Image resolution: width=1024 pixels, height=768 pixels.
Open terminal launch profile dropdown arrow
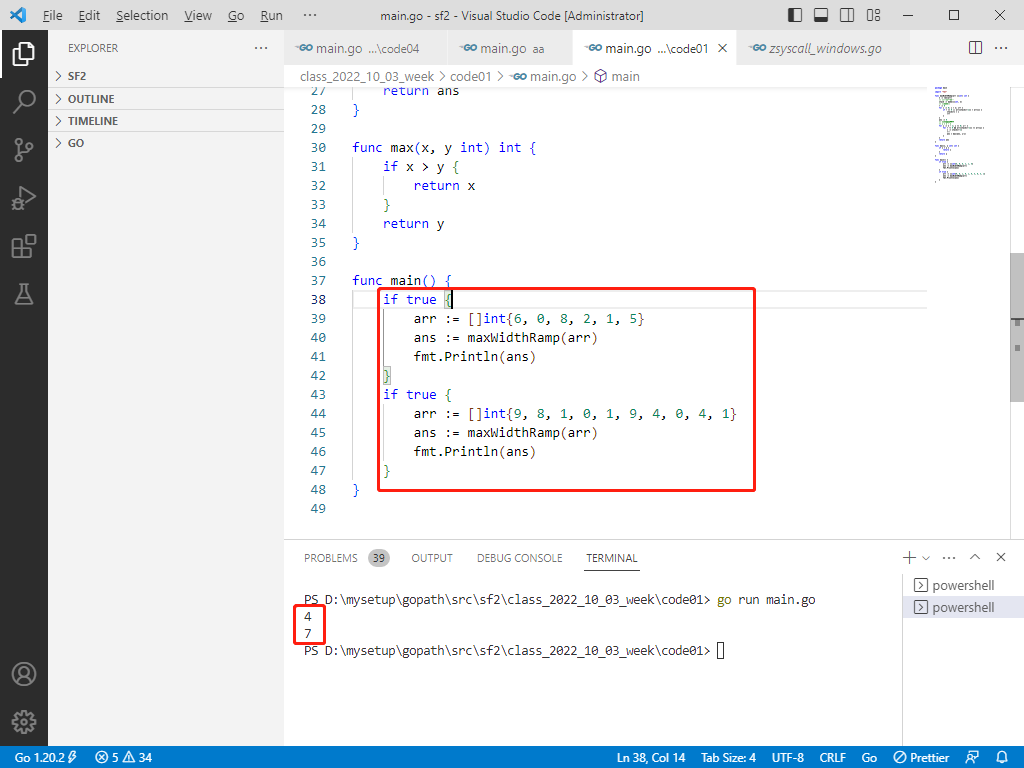pyautogui.click(x=925, y=558)
